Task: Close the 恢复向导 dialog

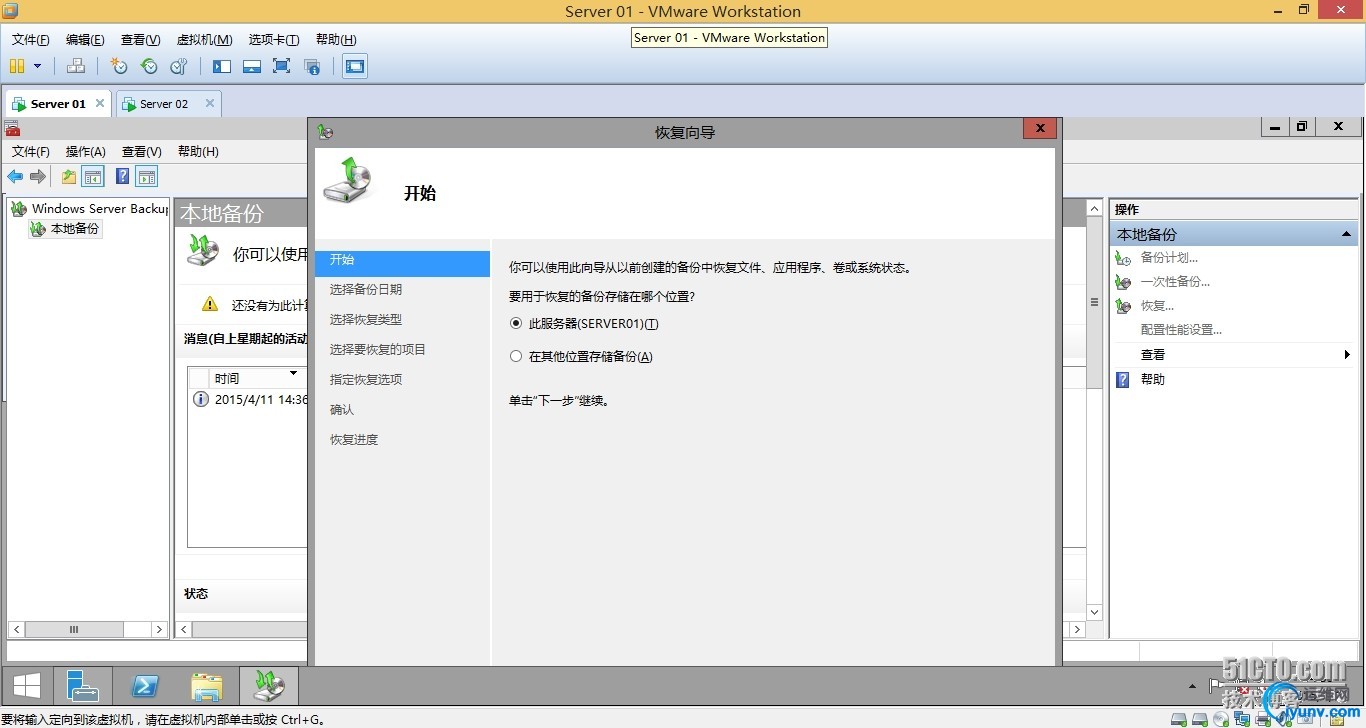Action: coord(1040,129)
